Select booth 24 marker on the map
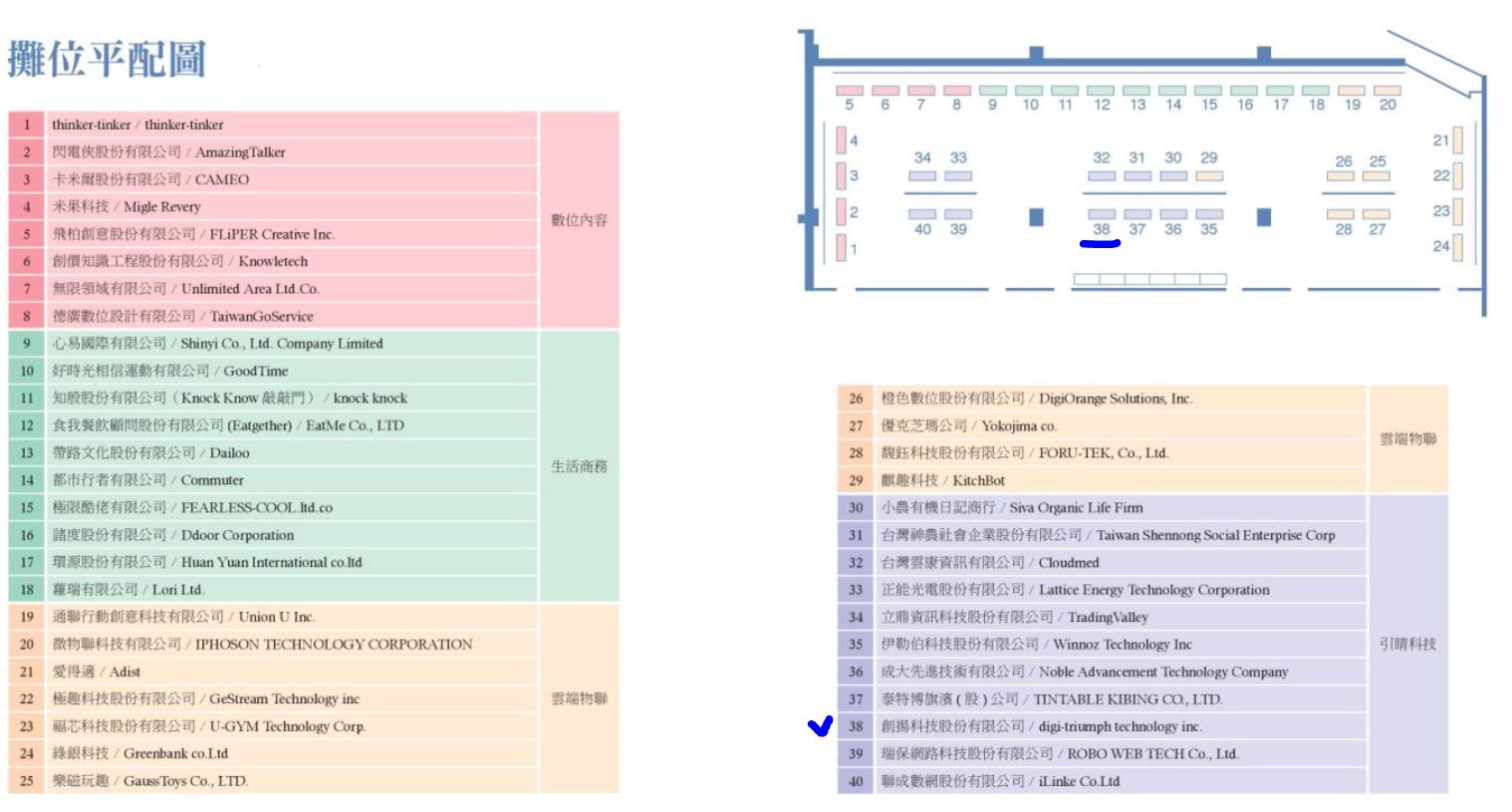Image resolution: width=1512 pixels, height=812 pixels. [1458, 246]
